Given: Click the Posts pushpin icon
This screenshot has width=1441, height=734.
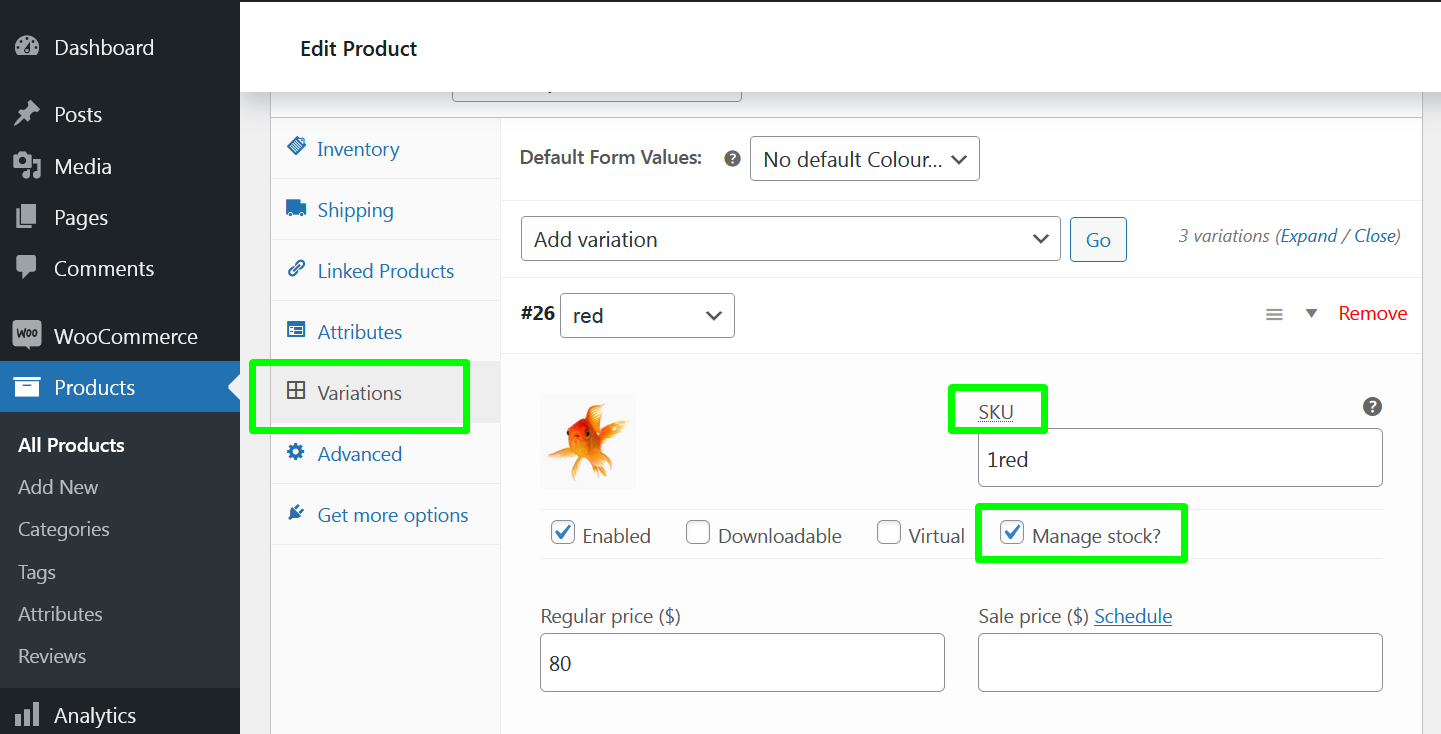Looking at the screenshot, I should coord(27,114).
